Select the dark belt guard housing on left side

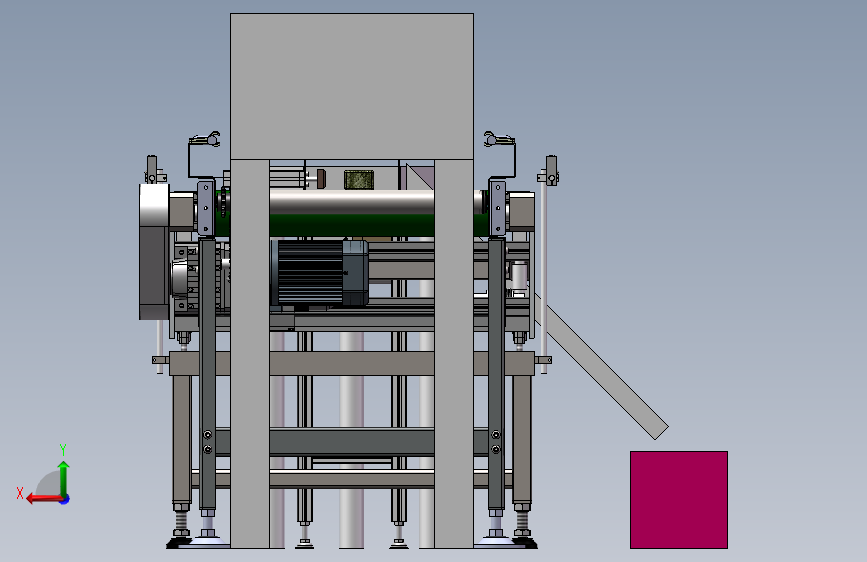154,252
